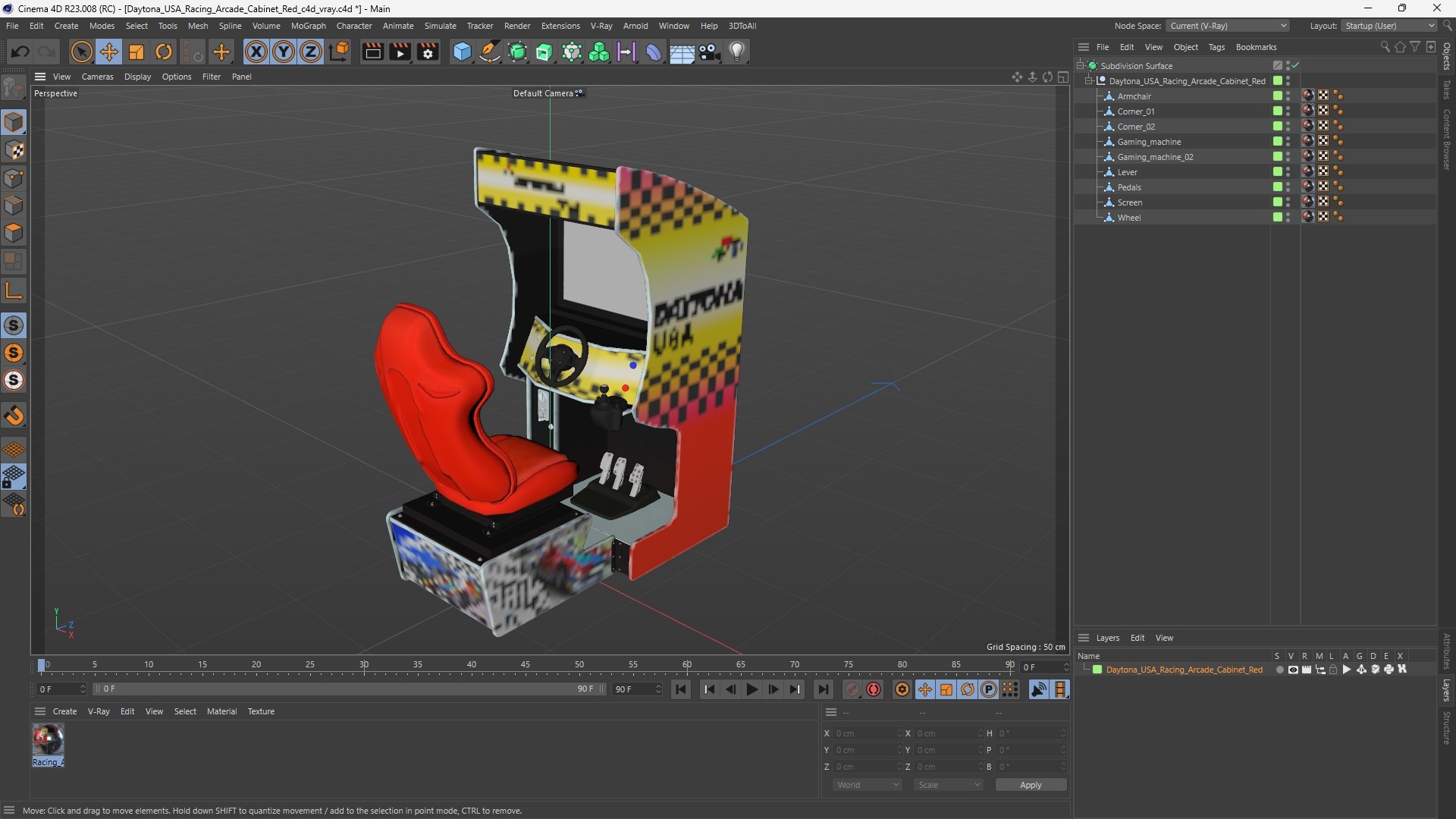Screen dimensions: 1456x819
Task: Open the viewport Cameras menu
Action: pos(97,77)
